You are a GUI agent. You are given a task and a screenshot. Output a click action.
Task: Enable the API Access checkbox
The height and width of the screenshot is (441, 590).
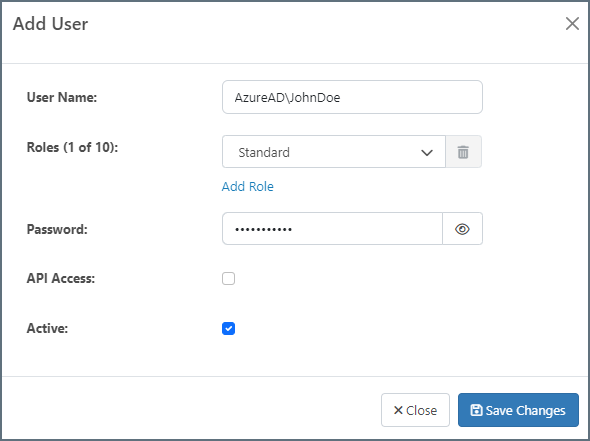228,278
